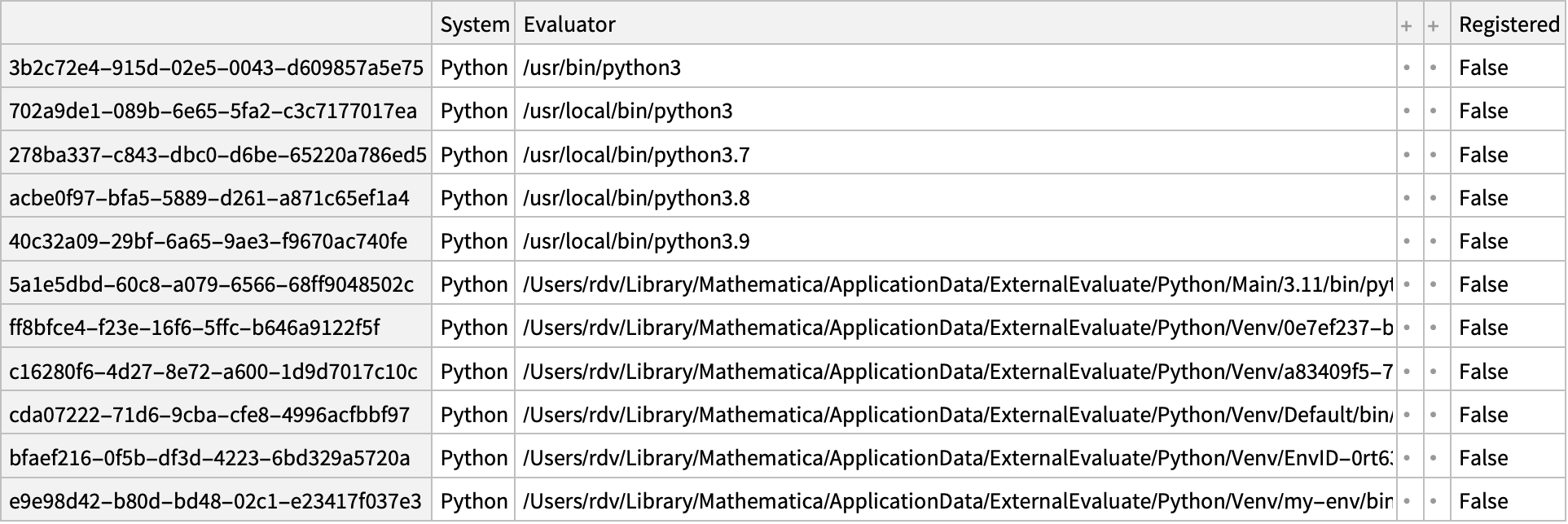Click False in the /usr/local/bin/python3 row
This screenshot has height=524, width=1568.
click(x=1483, y=111)
